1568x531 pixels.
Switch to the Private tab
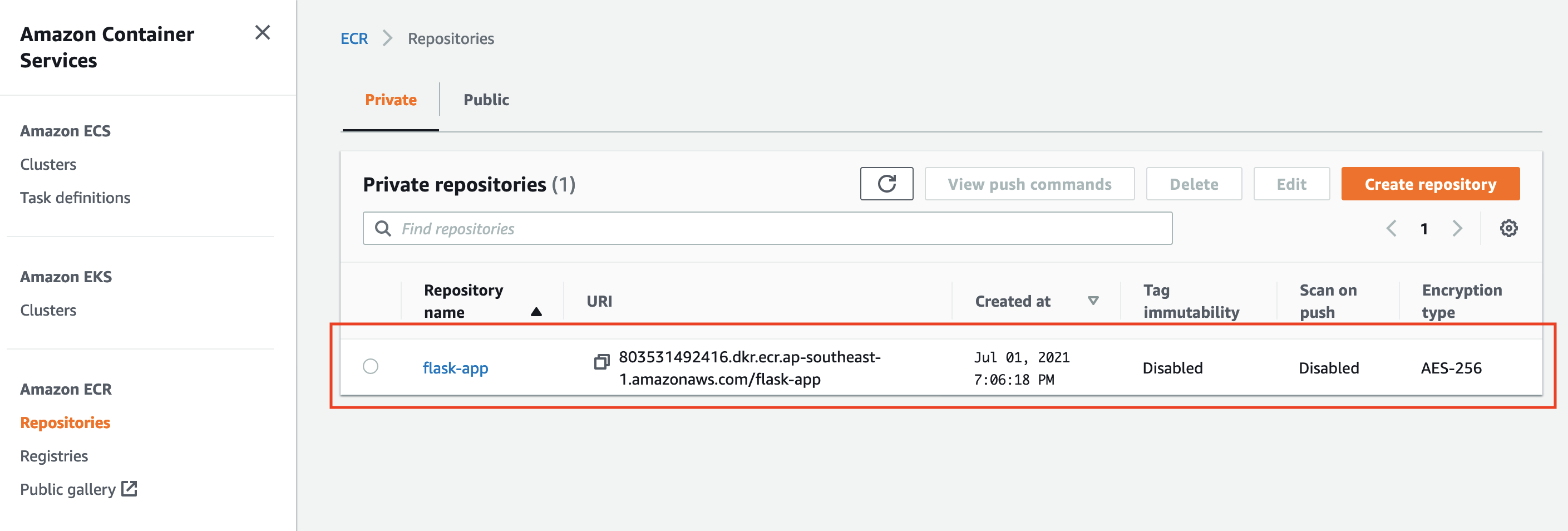tap(391, 100)
